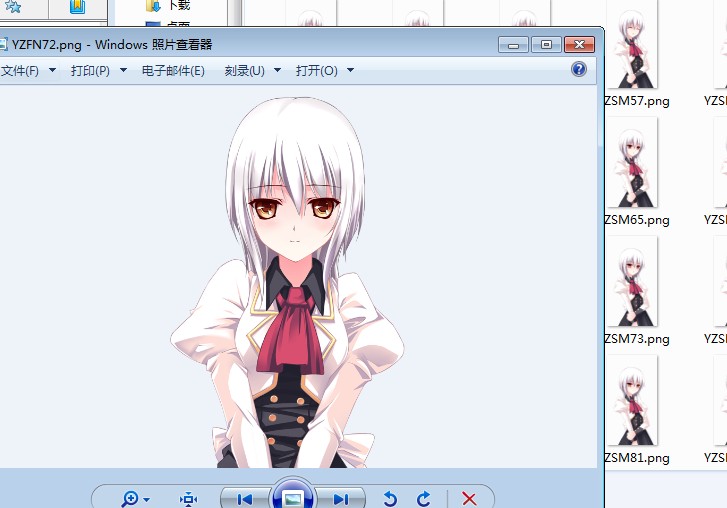Viewport: 727px width, 508px height.
Task: Select the ZSM57.png thumbnail in Explorer
Action: pos(631,45)
